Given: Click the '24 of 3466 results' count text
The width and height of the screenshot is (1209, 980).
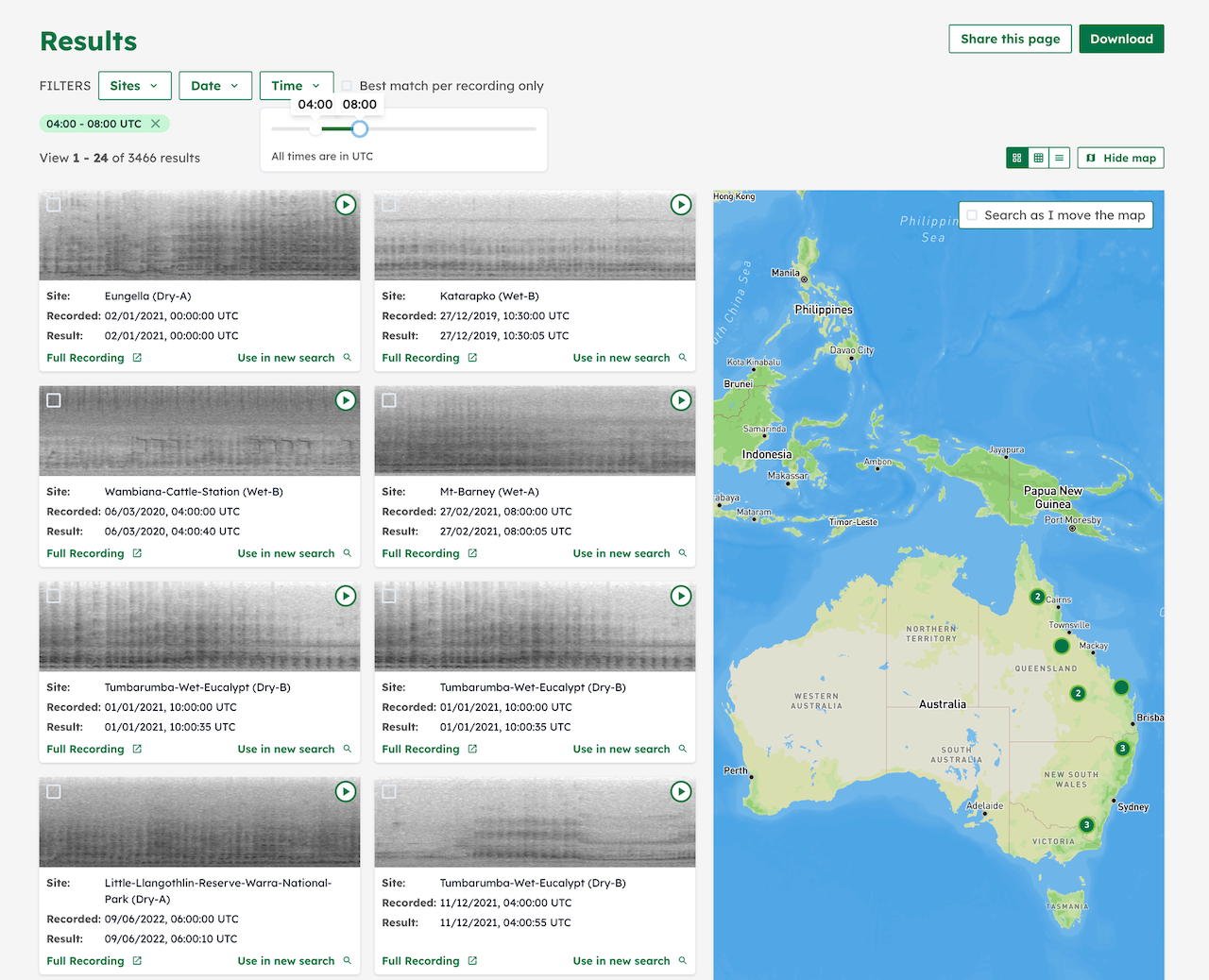Looking at the screenshot, I should pos(146,158).
